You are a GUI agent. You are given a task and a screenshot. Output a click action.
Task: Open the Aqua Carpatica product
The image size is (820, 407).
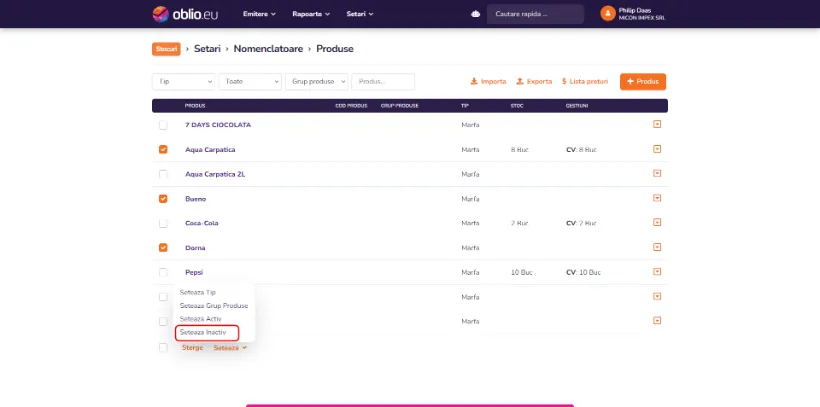click(210, 150)
